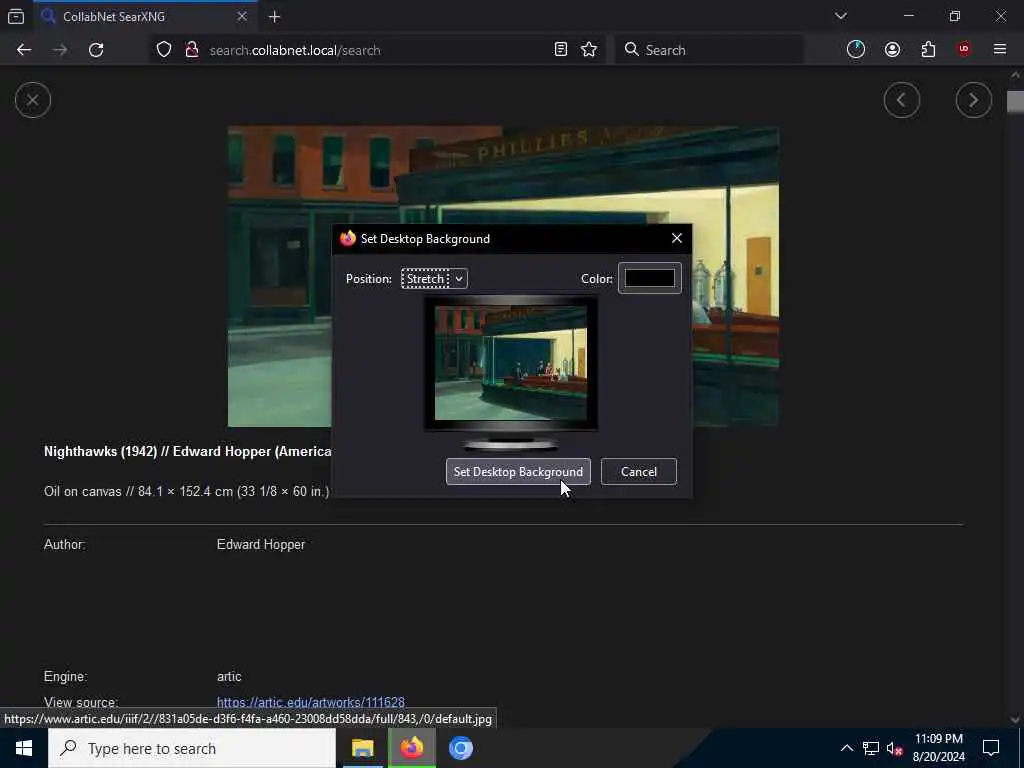Cancel the desktop background dialog
1024x768 pixels.
[639, 472]
